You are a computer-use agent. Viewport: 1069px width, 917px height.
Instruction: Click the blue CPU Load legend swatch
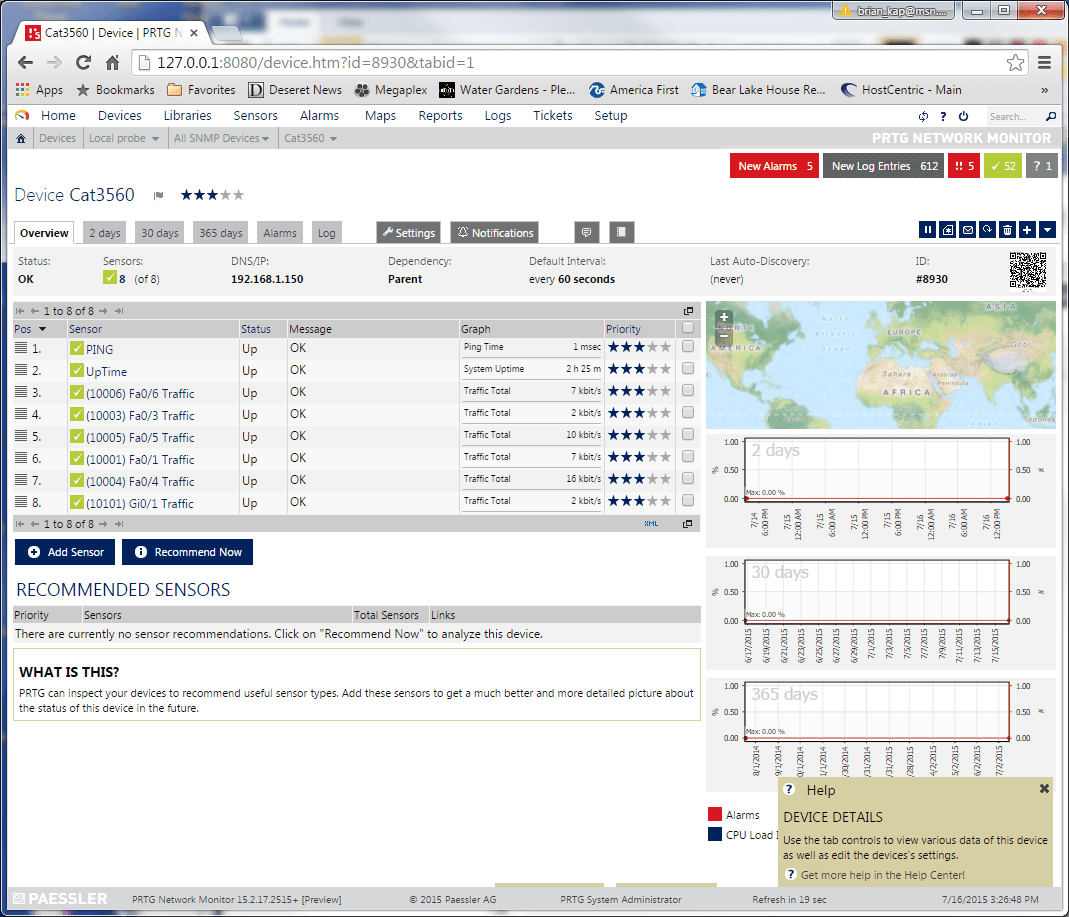pos(714,835)
